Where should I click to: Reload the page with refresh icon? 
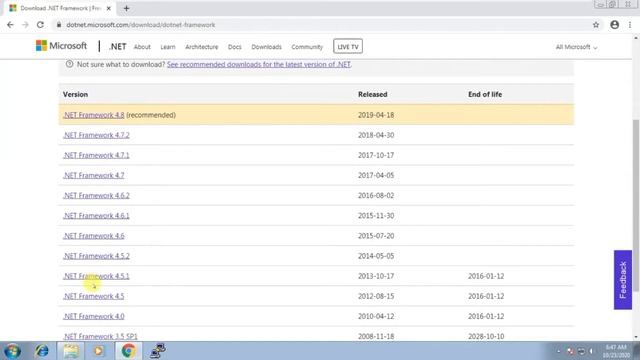click(40, 25)
